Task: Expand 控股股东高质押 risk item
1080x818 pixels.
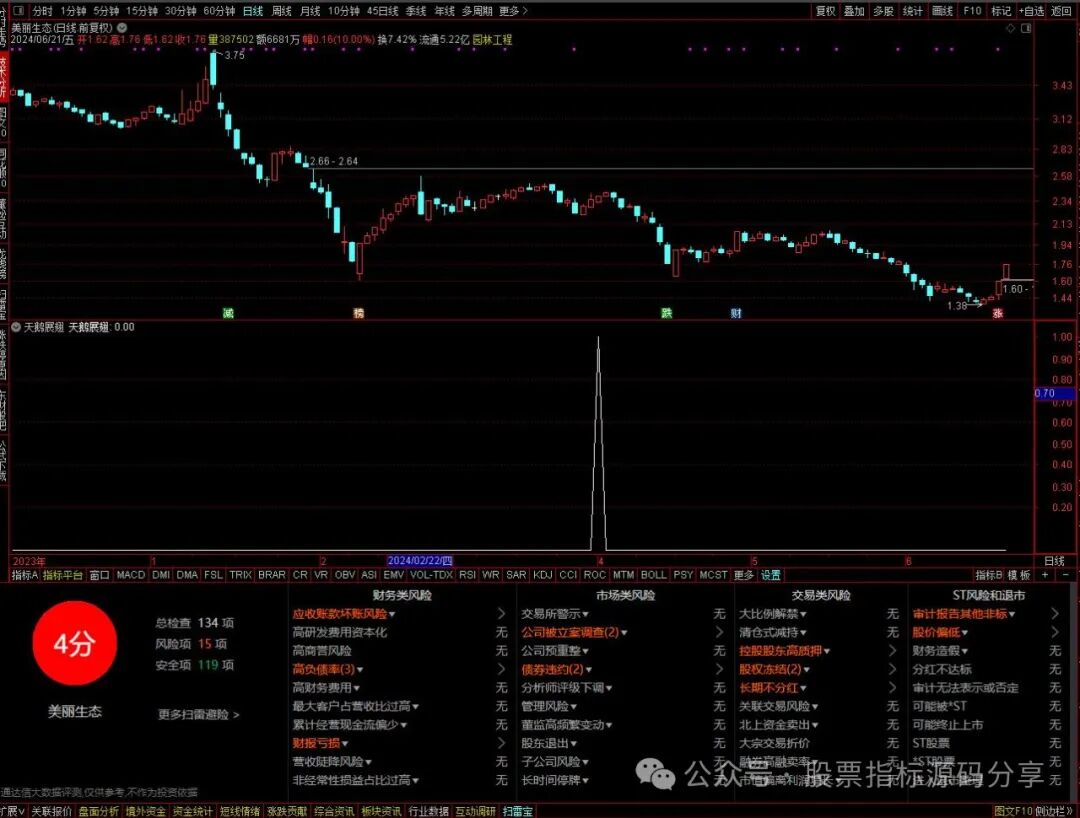Action: [x=784, y=651]
